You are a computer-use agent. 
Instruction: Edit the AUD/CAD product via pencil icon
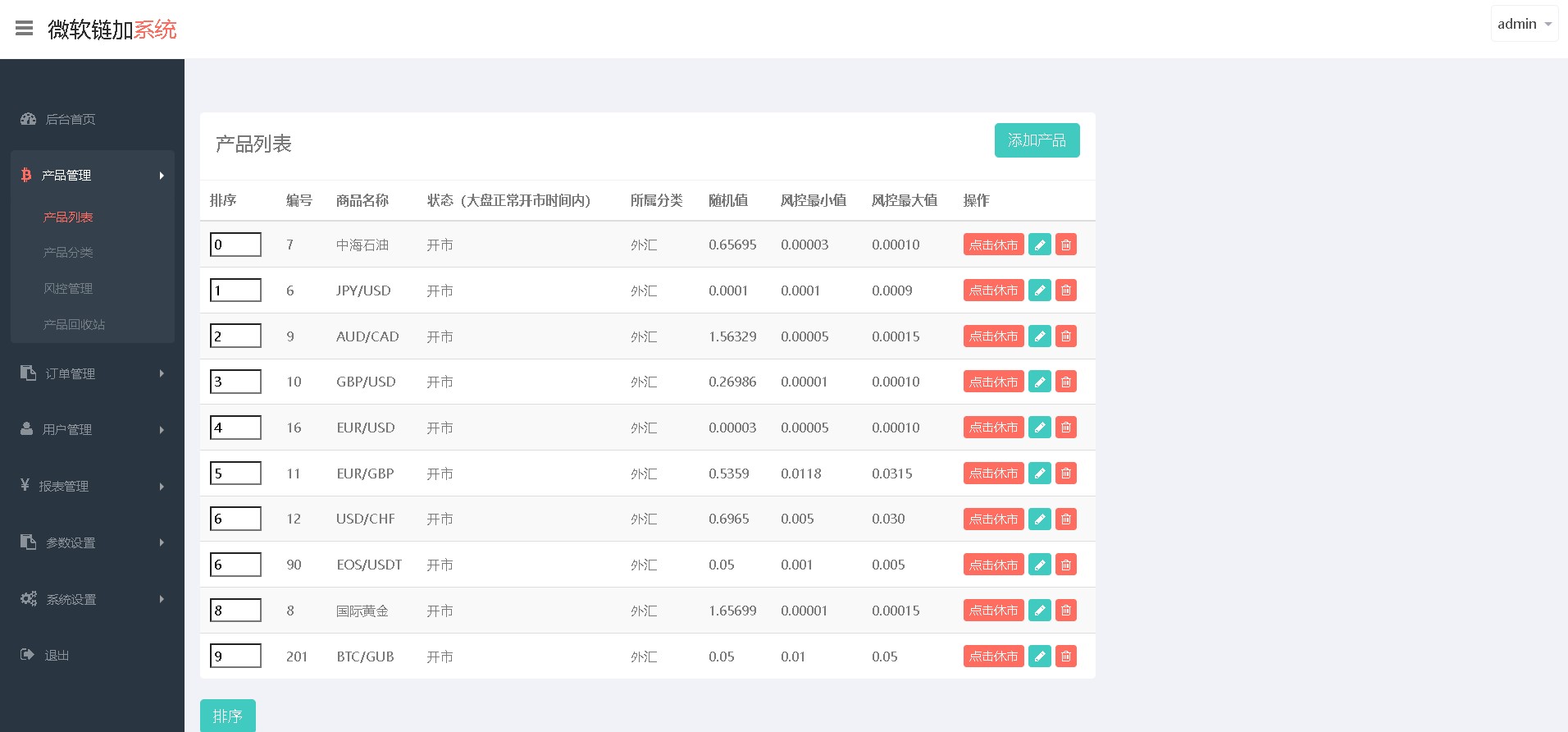coord(1039,336)
